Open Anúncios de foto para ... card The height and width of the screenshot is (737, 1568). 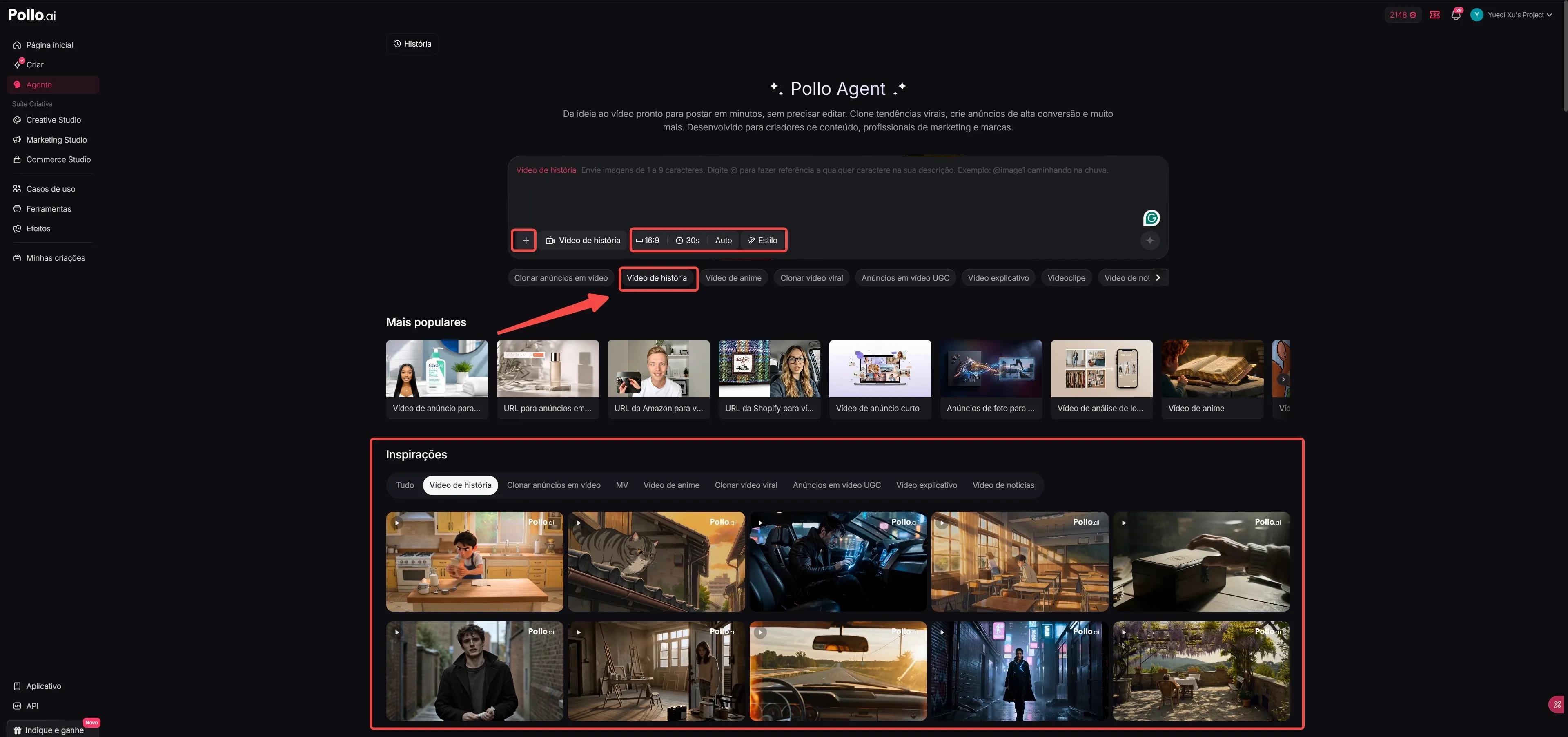tap(990, 379)
